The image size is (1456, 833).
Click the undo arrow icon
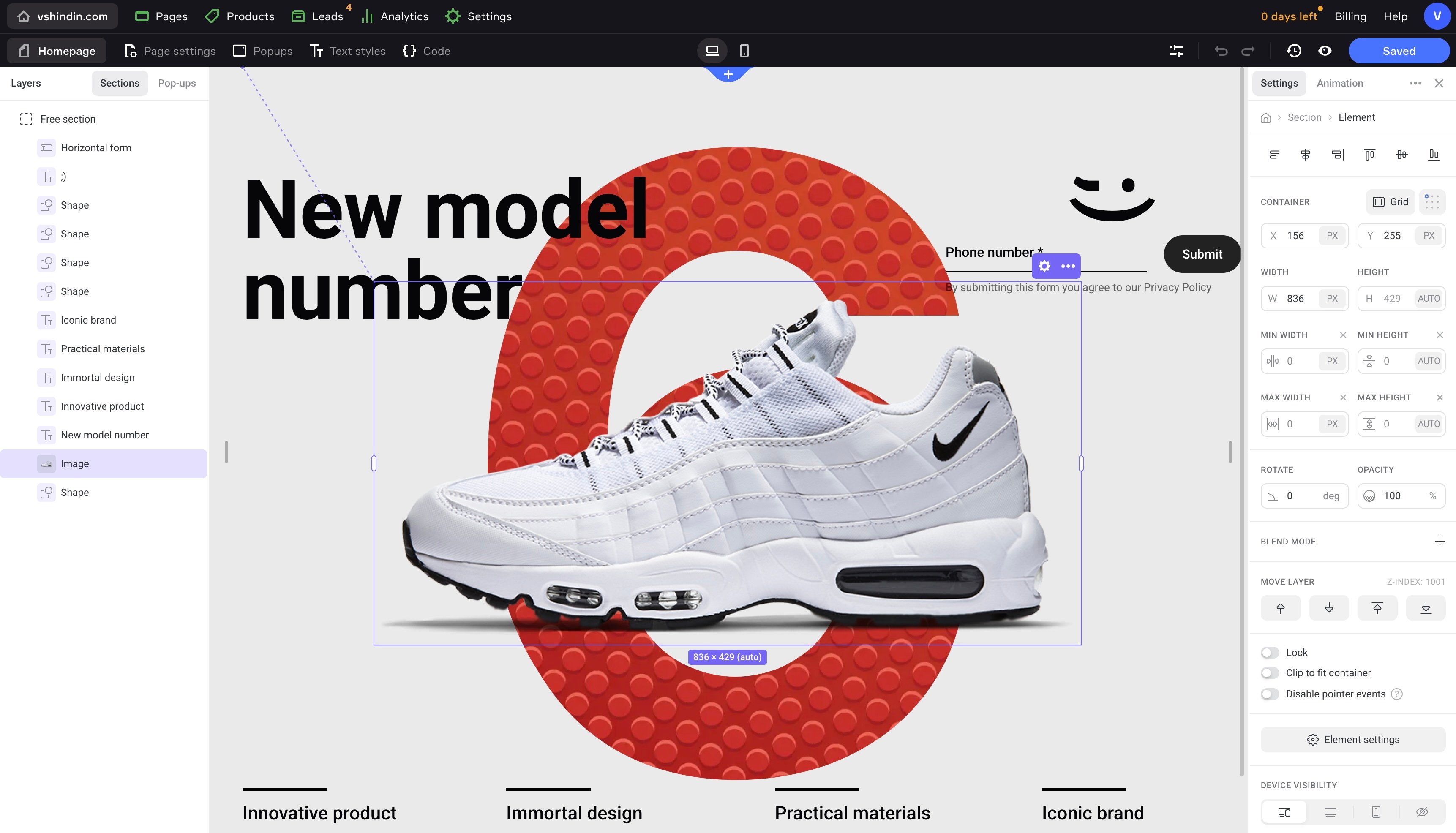(1220, 51)
